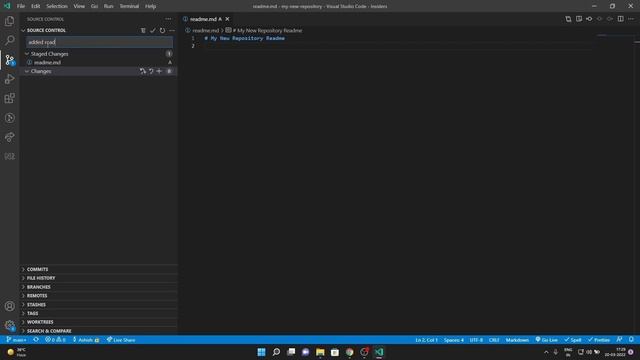Select Markdown language mode
Viewport: 640px width, 360px height.
[517, 340]
